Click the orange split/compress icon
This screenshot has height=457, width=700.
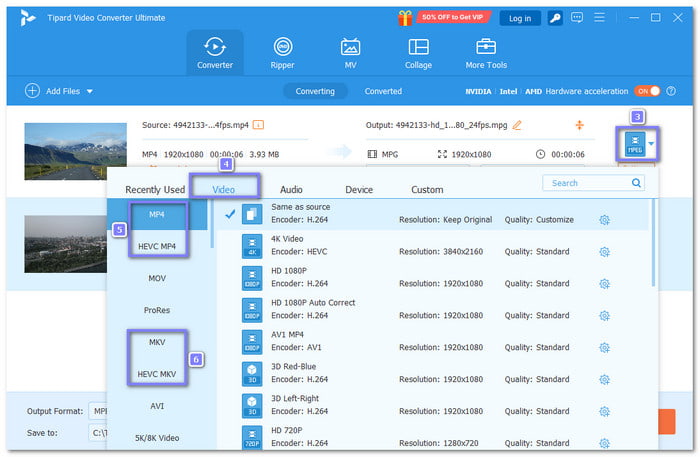579,125
